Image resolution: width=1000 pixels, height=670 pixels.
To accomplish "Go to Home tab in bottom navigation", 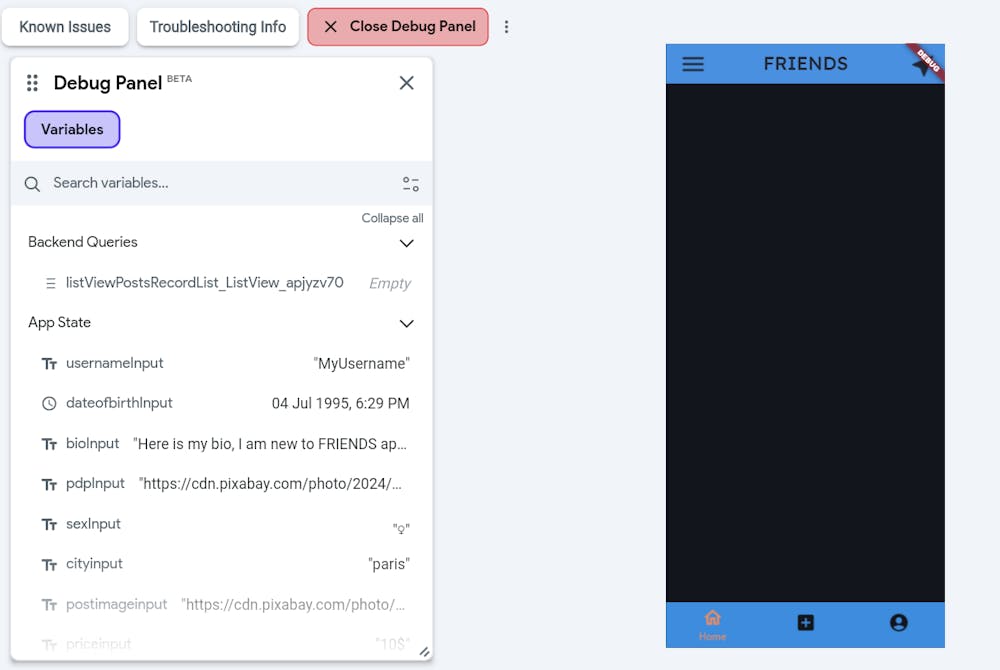I will [x=712, y=625].
